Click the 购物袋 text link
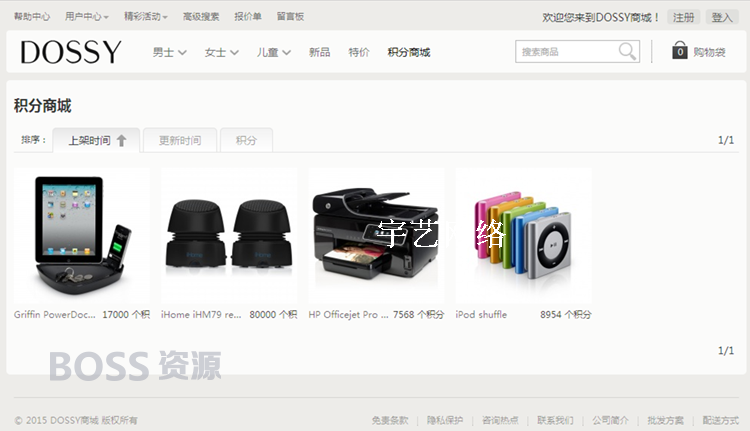Viewport: 750px width, 431px height. pyautogui.click(x=709, y=52)
